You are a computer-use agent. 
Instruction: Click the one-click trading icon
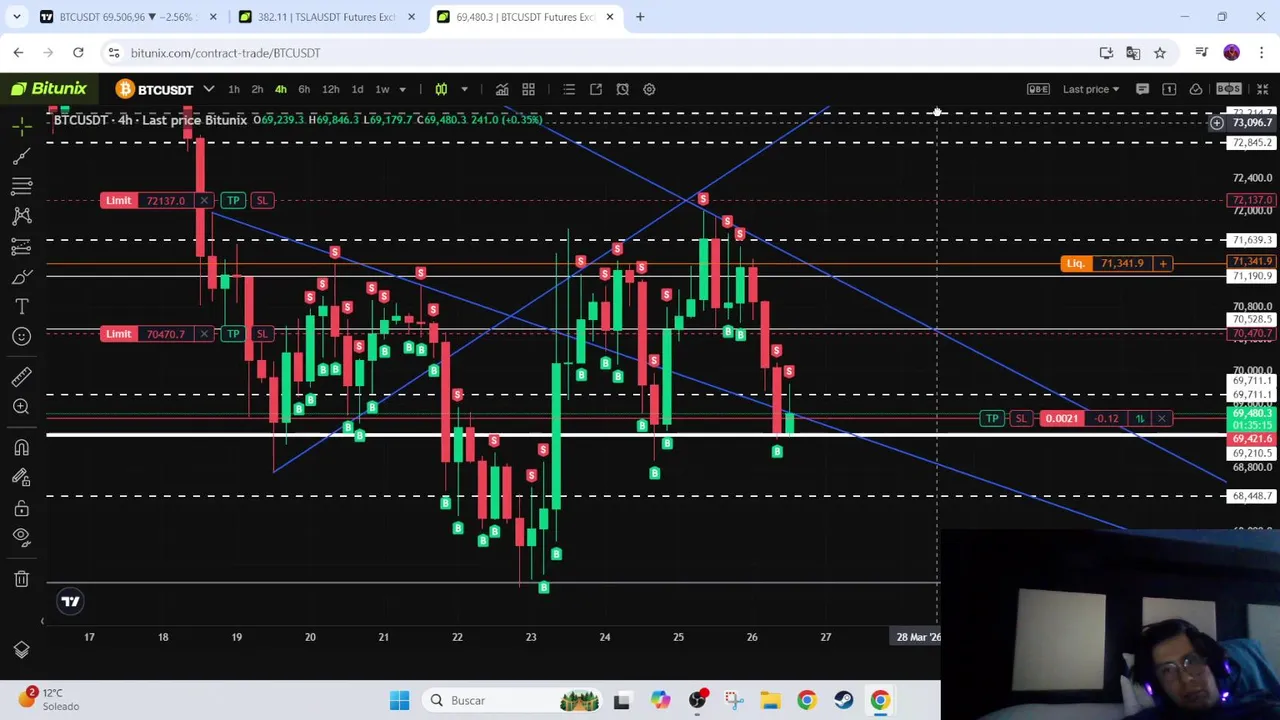pos(1169,89)
